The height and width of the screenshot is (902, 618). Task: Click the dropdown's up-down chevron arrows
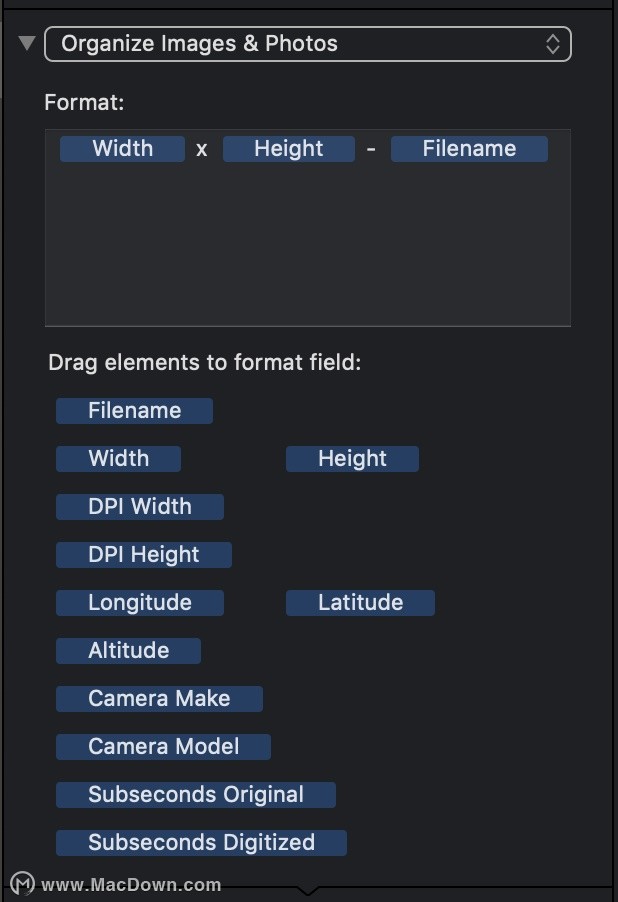point(552,44)
